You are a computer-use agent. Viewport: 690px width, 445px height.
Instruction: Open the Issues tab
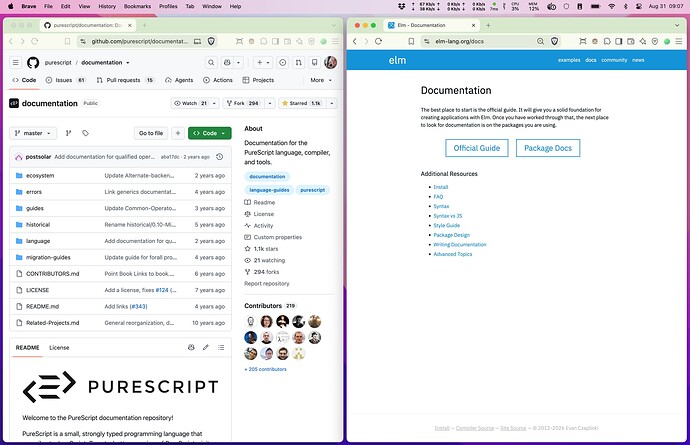pos(66,80)
